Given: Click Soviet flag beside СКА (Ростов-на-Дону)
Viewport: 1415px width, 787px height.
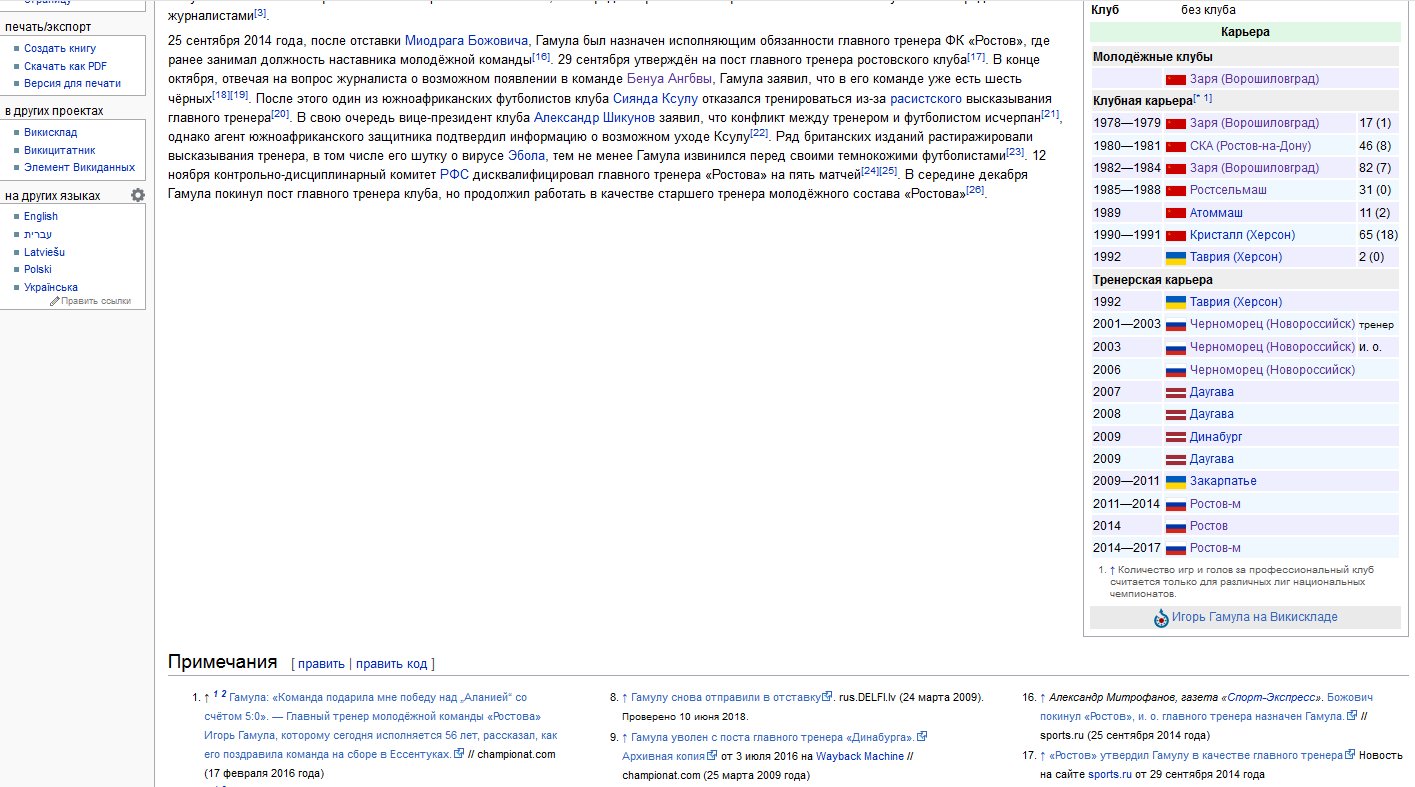Looking at the screenshot, I should coord(1176,146).
